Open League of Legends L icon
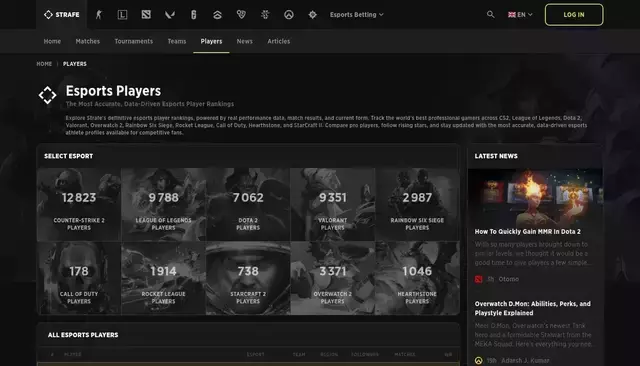This screenshot has height=366, width=640. (122, 15)
